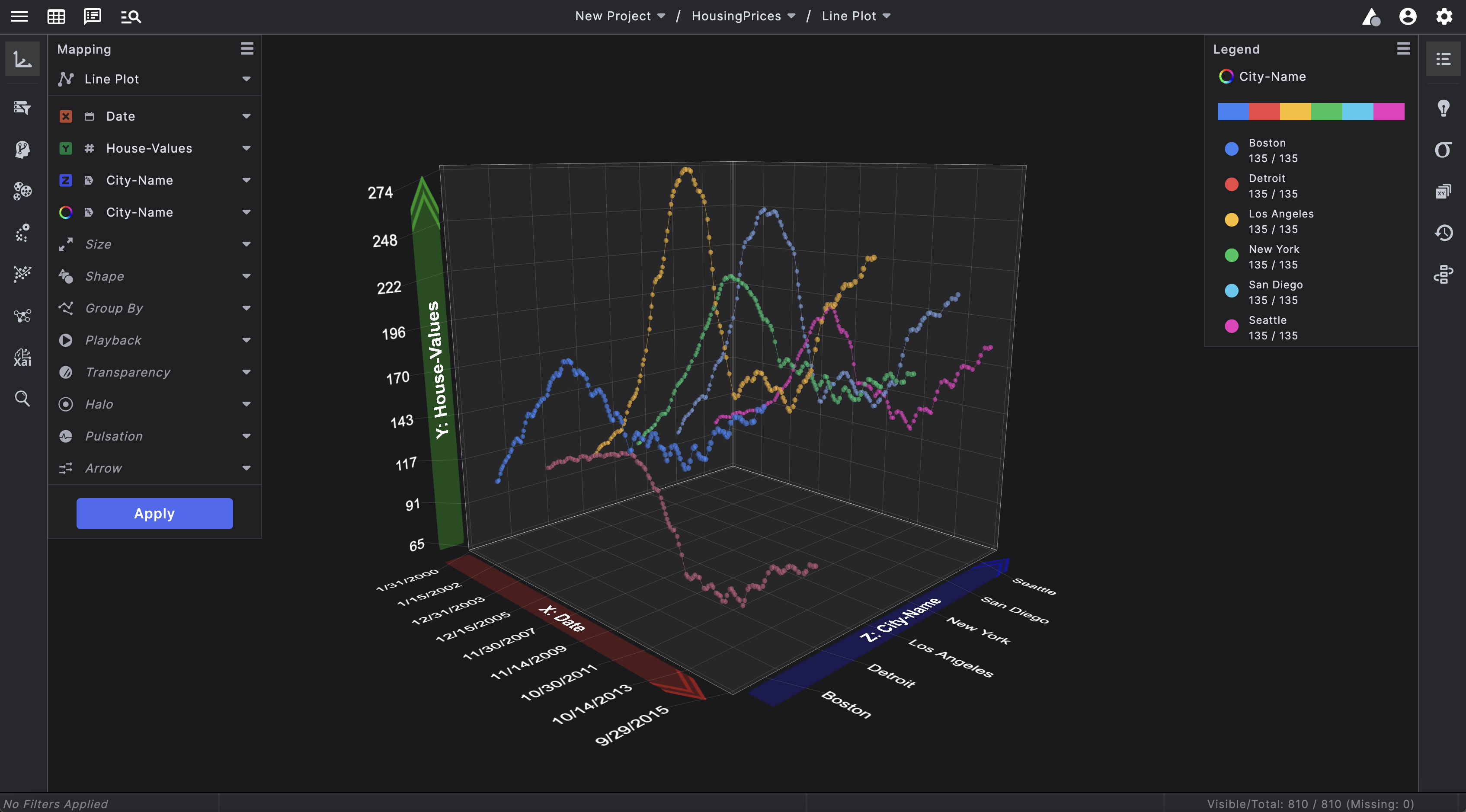This screenshot has height=812, width=1466.
Task: Toggle San Diego series visibility in legend
Action: tap(1232, 291)
